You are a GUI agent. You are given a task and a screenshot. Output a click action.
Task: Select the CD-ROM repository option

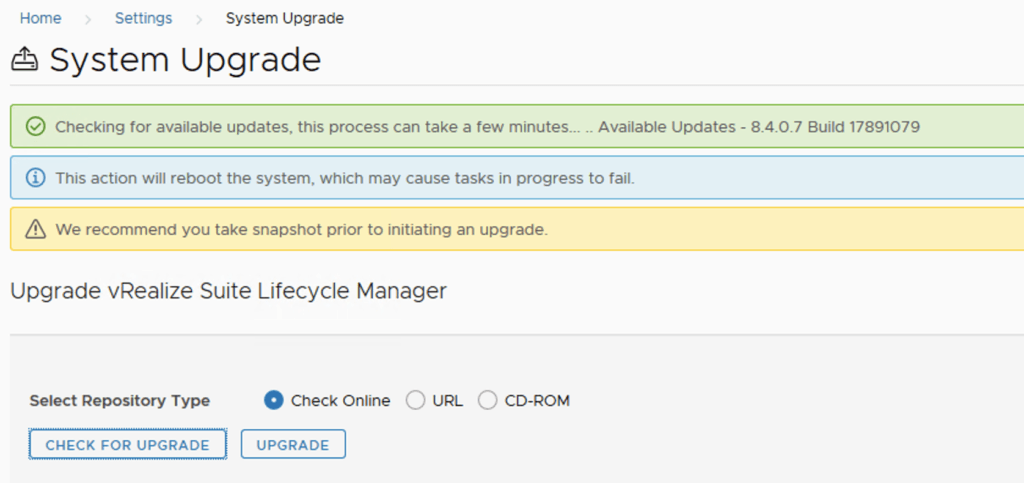pyautogui.click(x=488, y=401)
